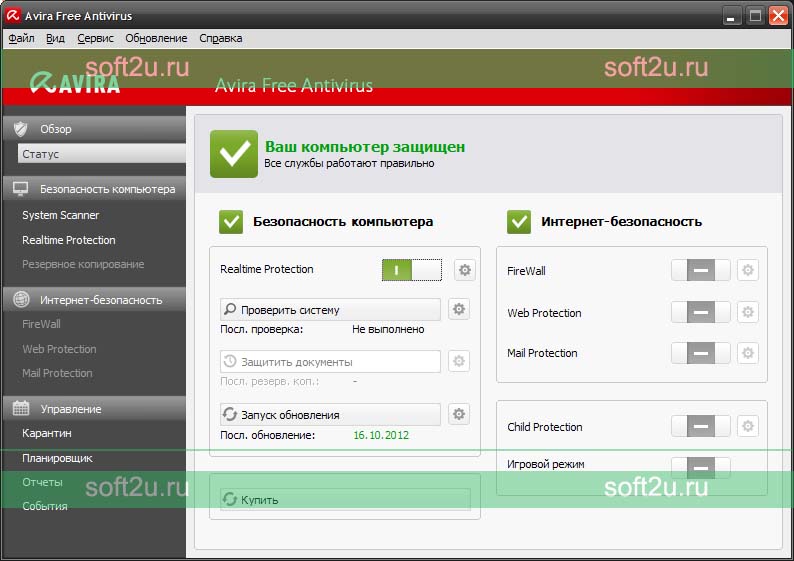The height and width of the screenshot is (561, 794).
Task: Click the Защитить документы button
Action: pyautogui.click(x=330, y=362)
